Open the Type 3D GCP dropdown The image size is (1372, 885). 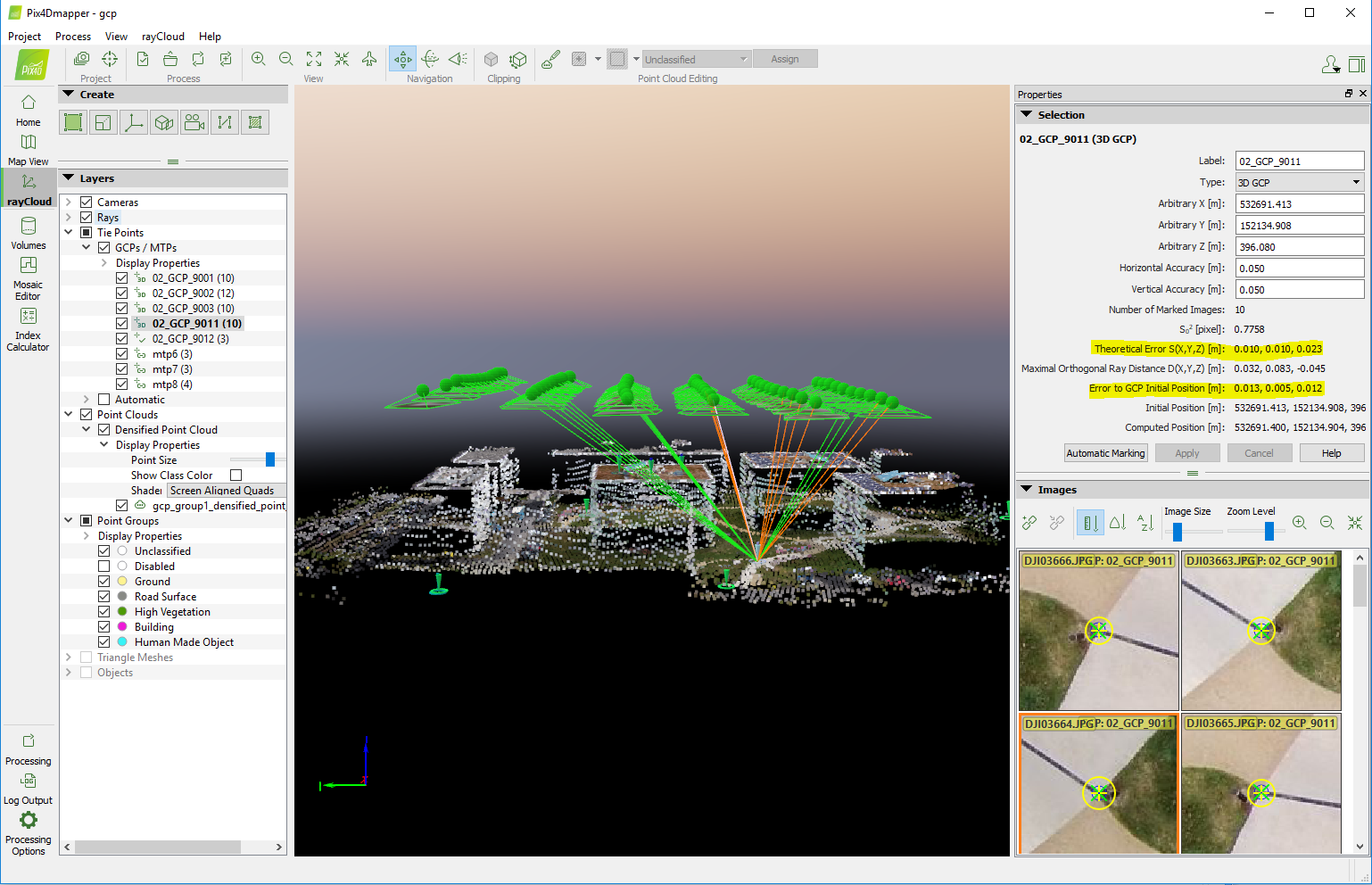pos(1299,183)
